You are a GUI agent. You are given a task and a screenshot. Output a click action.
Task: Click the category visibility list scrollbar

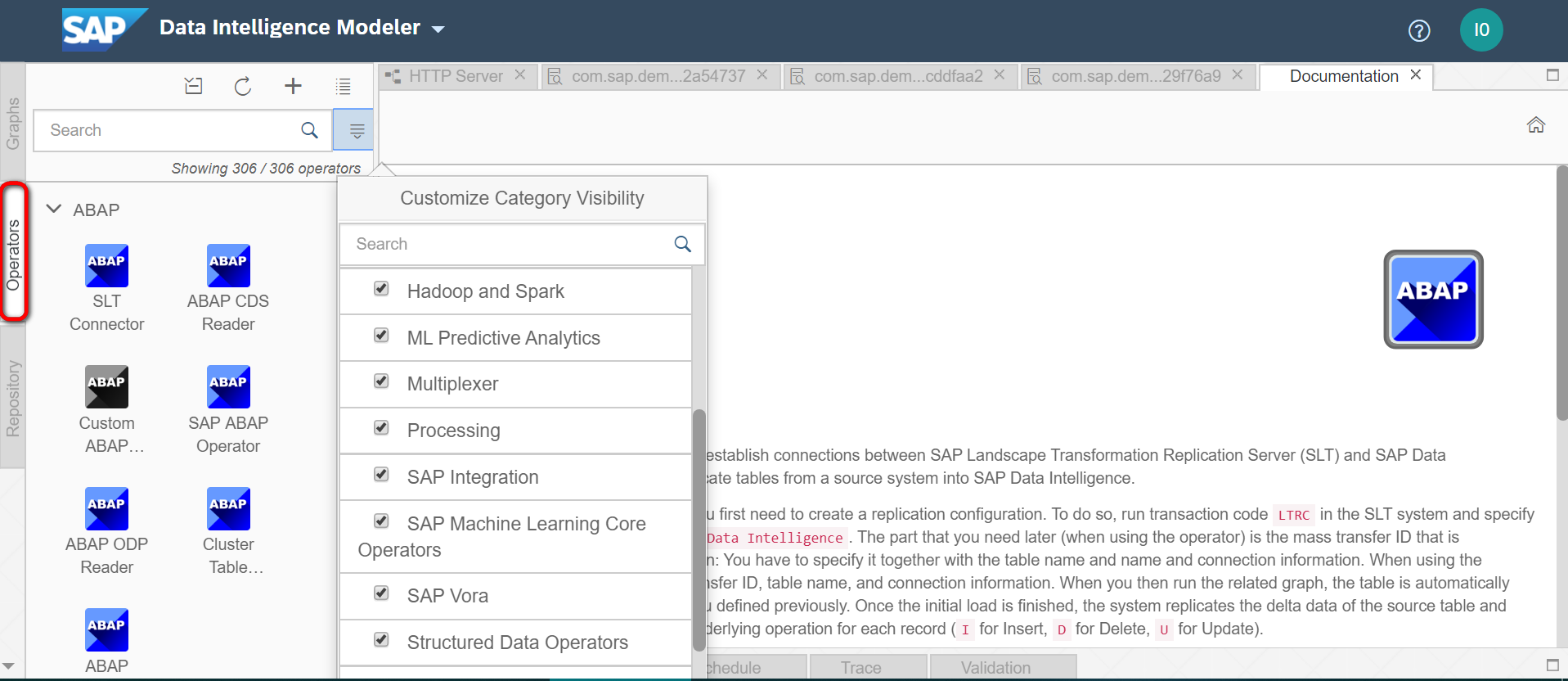pyautogui.click(x=699, y=529)
